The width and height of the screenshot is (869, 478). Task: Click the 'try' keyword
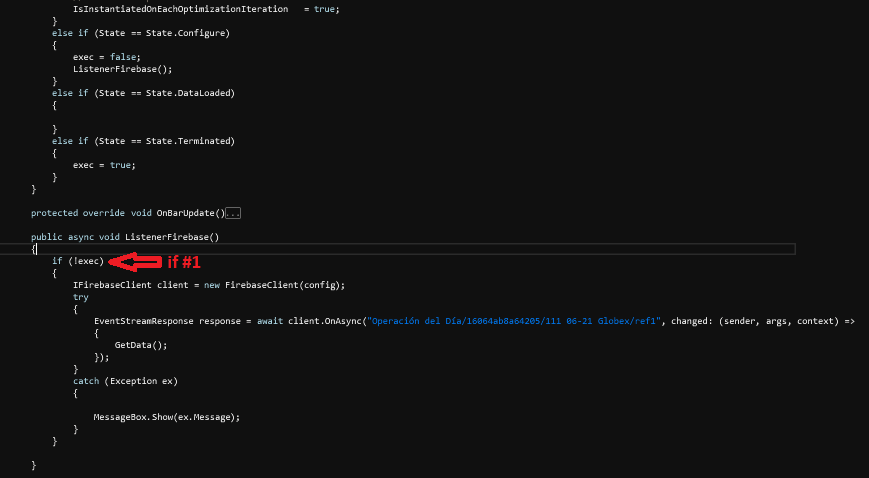pos(80,297)
